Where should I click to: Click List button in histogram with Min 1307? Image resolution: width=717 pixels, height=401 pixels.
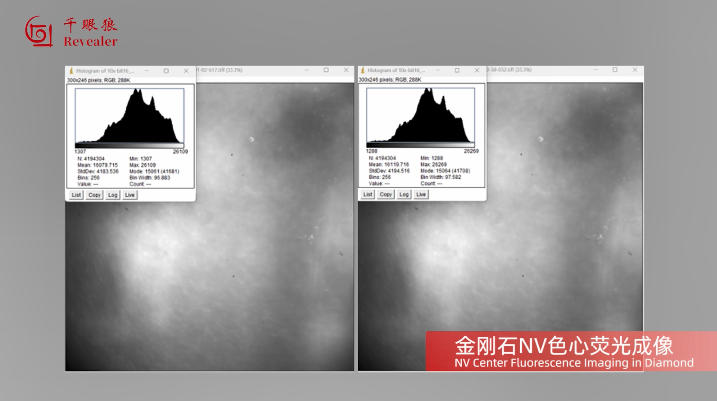pos(76,195)
